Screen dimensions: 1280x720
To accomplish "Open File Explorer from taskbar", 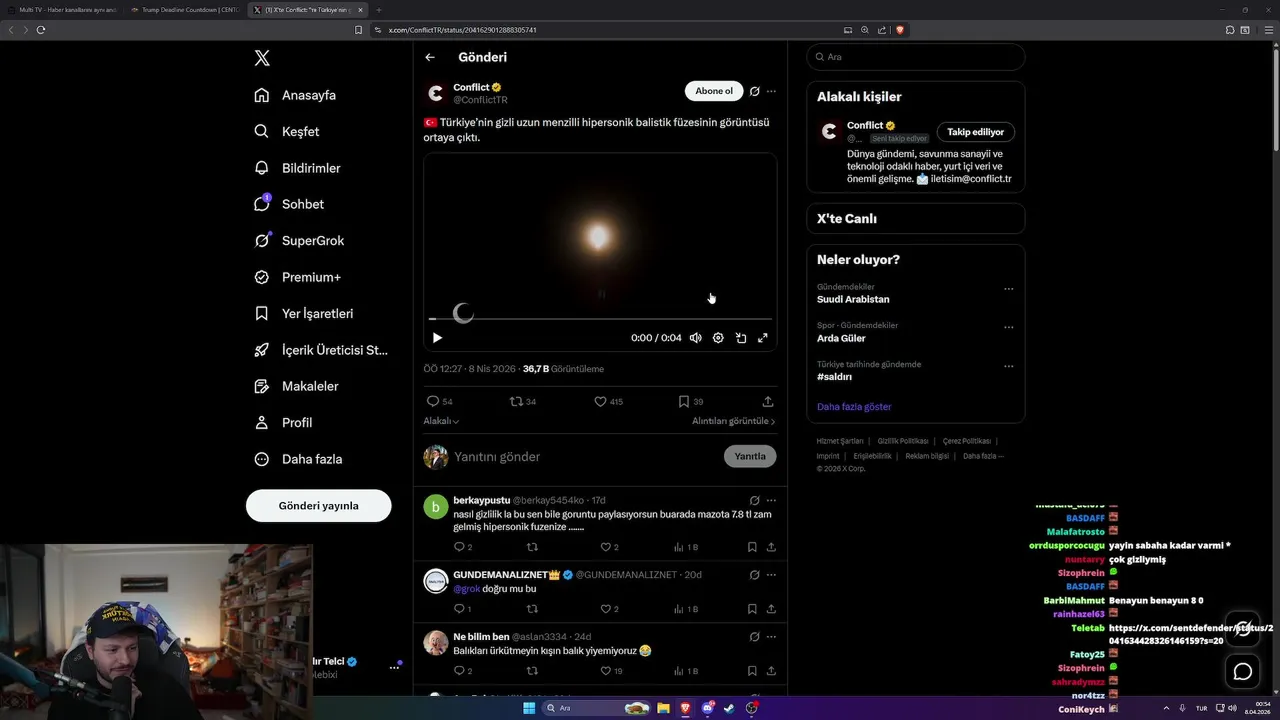I will click(662, 708).
